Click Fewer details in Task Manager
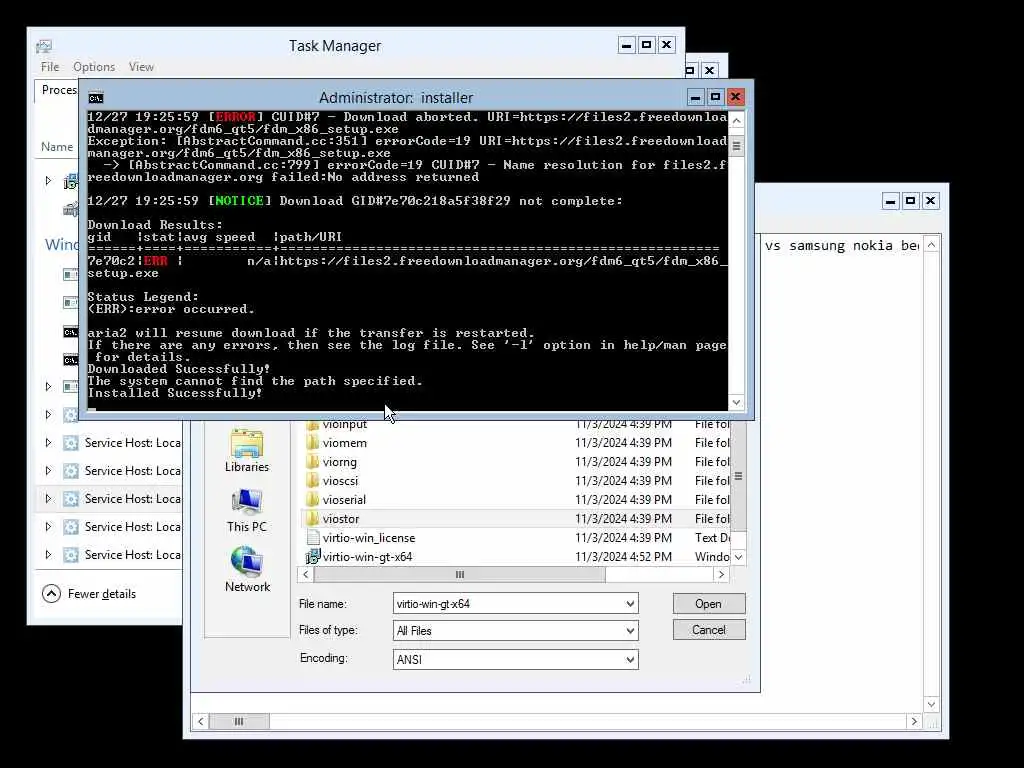Viewport: 1024px width, 768px height. coord(102,594)
